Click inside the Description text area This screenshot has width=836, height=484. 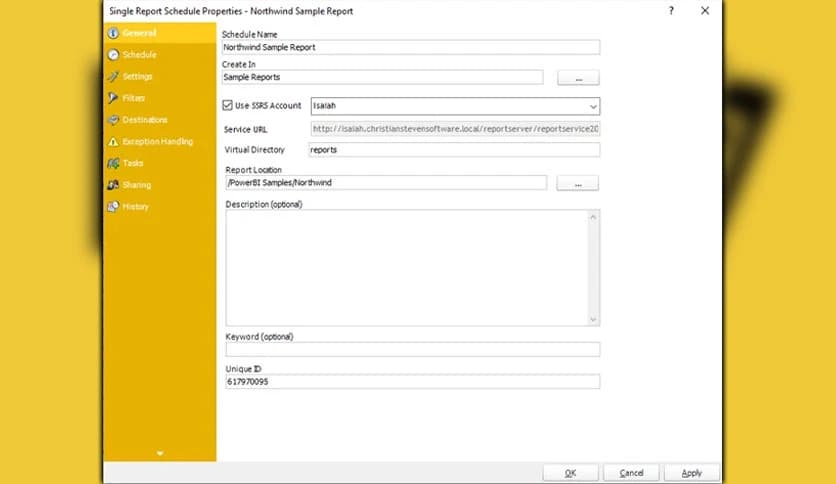pos(406,268)
